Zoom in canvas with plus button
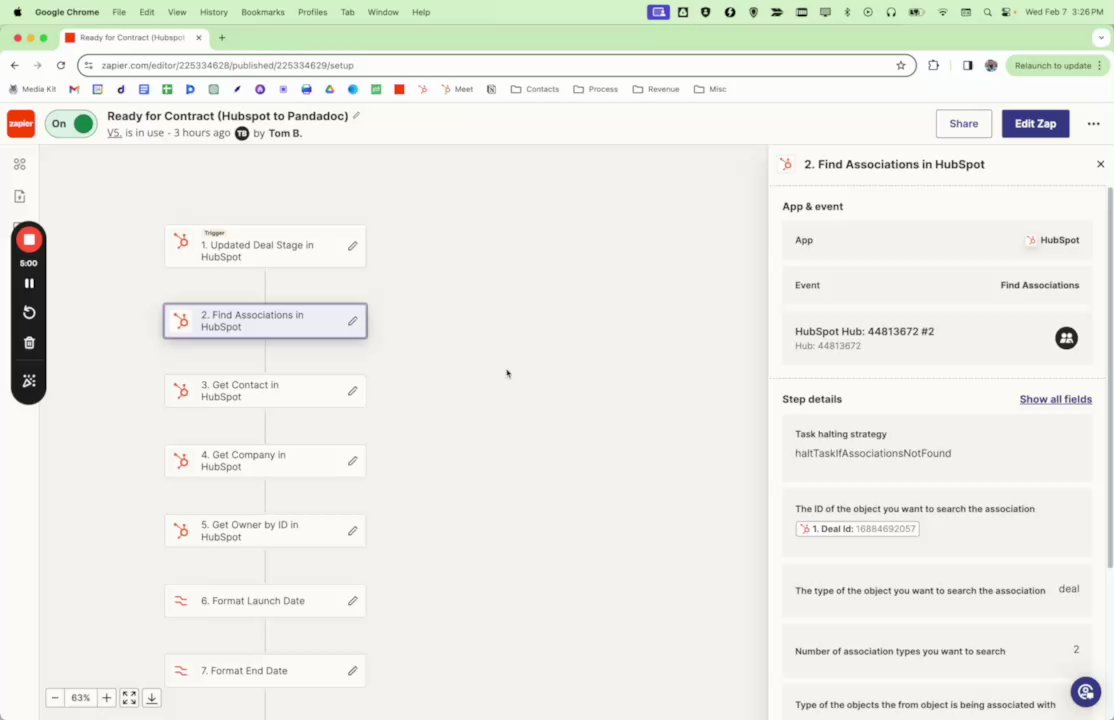The height and width of the screenshot is (720, 1114). click(x=106, y=698)
